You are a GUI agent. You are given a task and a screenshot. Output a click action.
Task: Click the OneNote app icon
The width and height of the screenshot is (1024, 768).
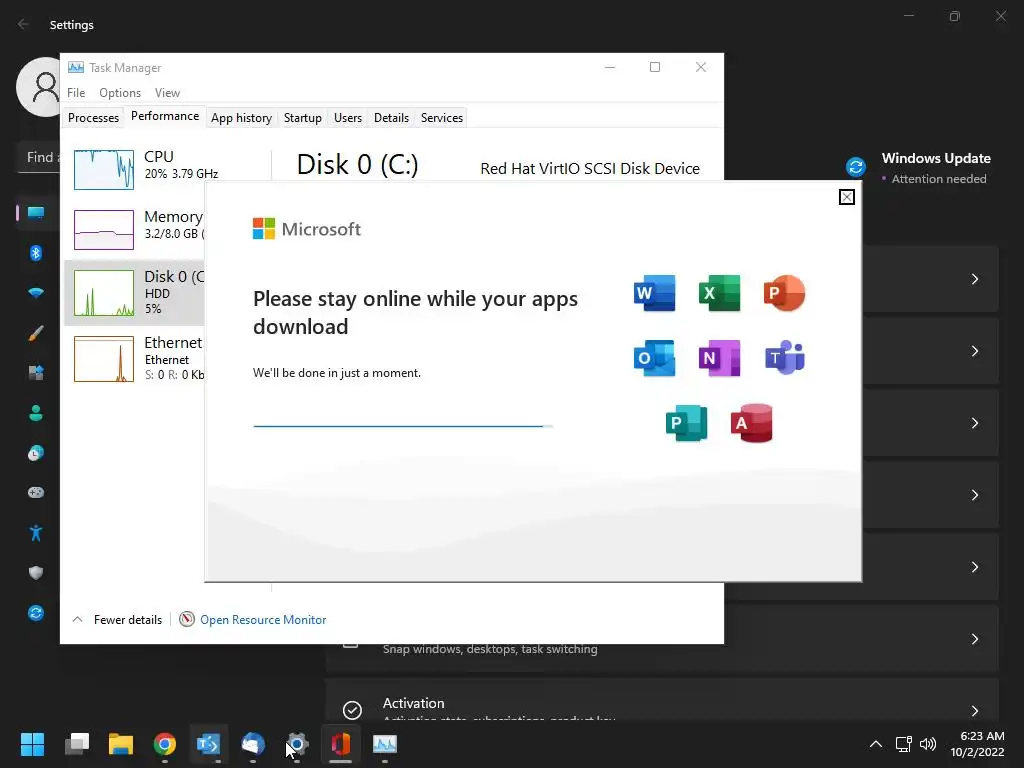click(719, 358)
